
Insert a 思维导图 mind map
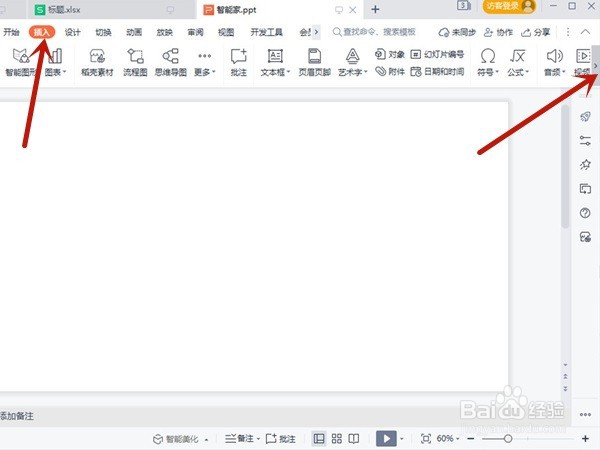click(171, 62)
